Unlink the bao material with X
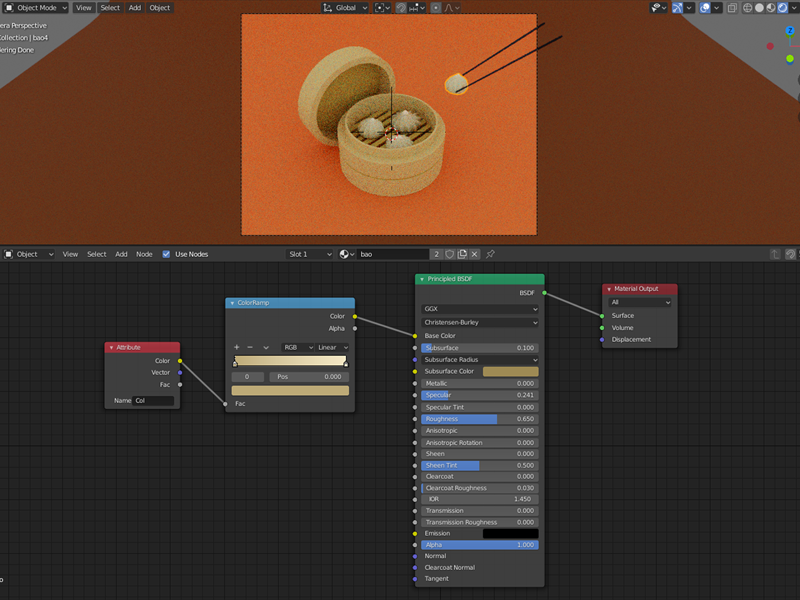 coord(474,254)
